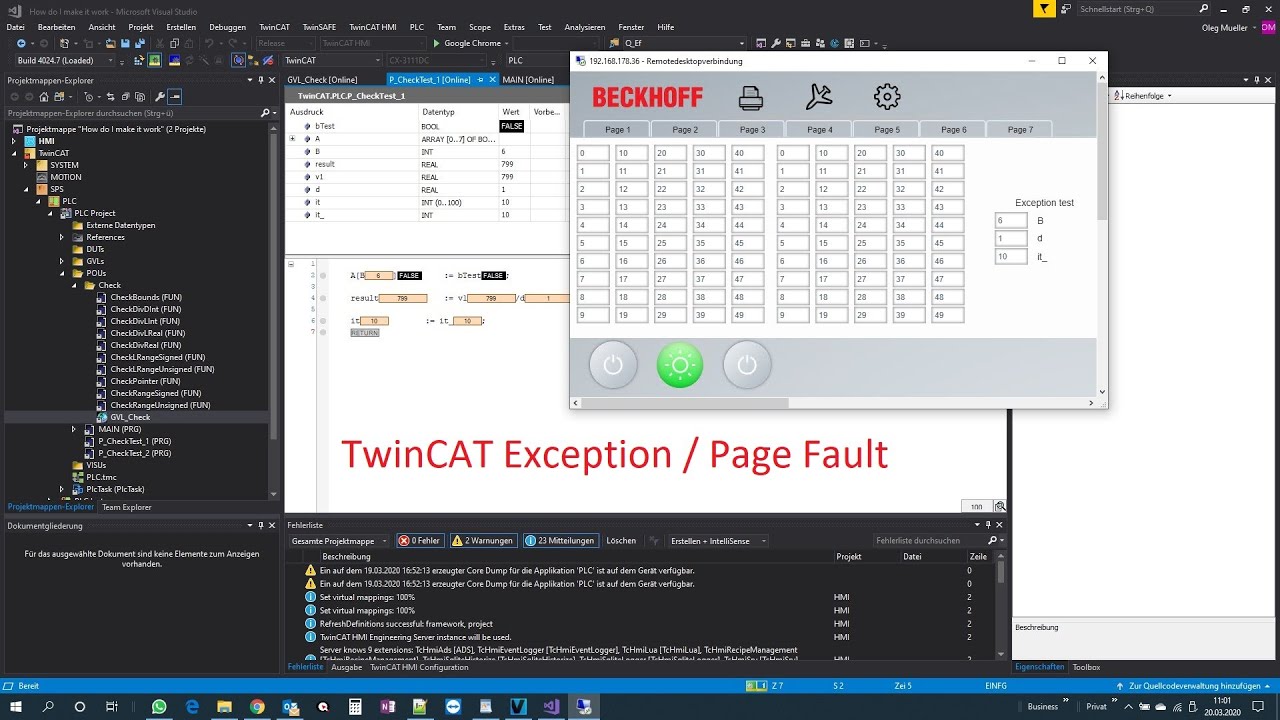
Task: Open the Calculator taskbar icon
Action: pos(355,706)
